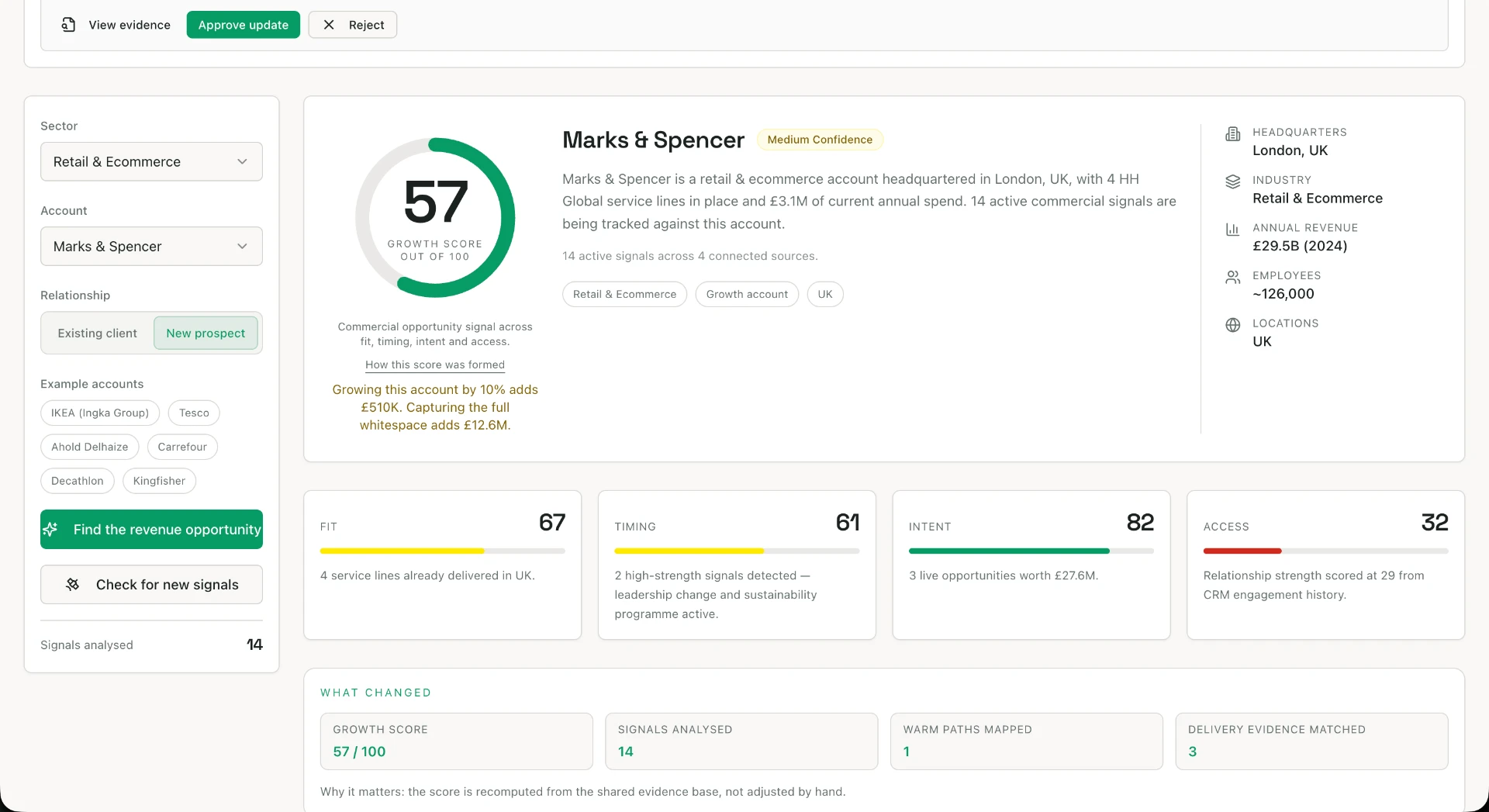Click the headquarters building icon
The width and height of the screenshot is (1489, 812).
pyautogui.click(x=1232, y=134)
